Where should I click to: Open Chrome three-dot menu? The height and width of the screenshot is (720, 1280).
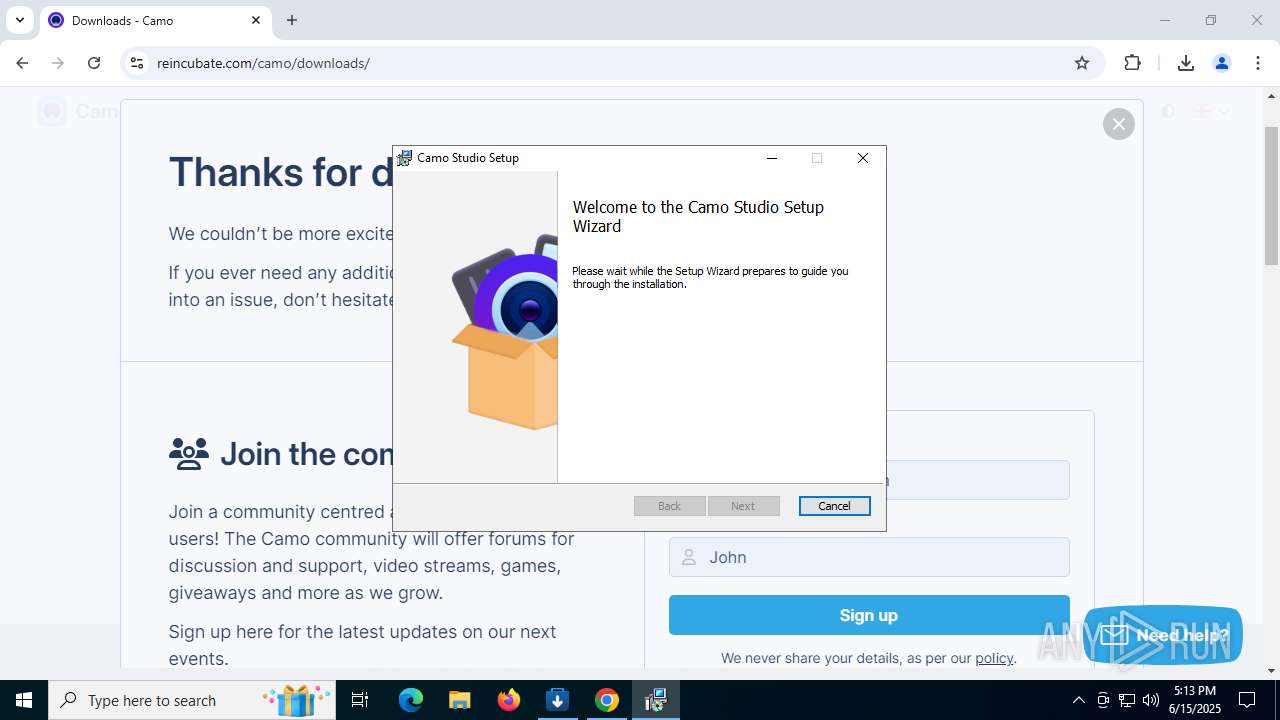click(x=1257, y=63)
